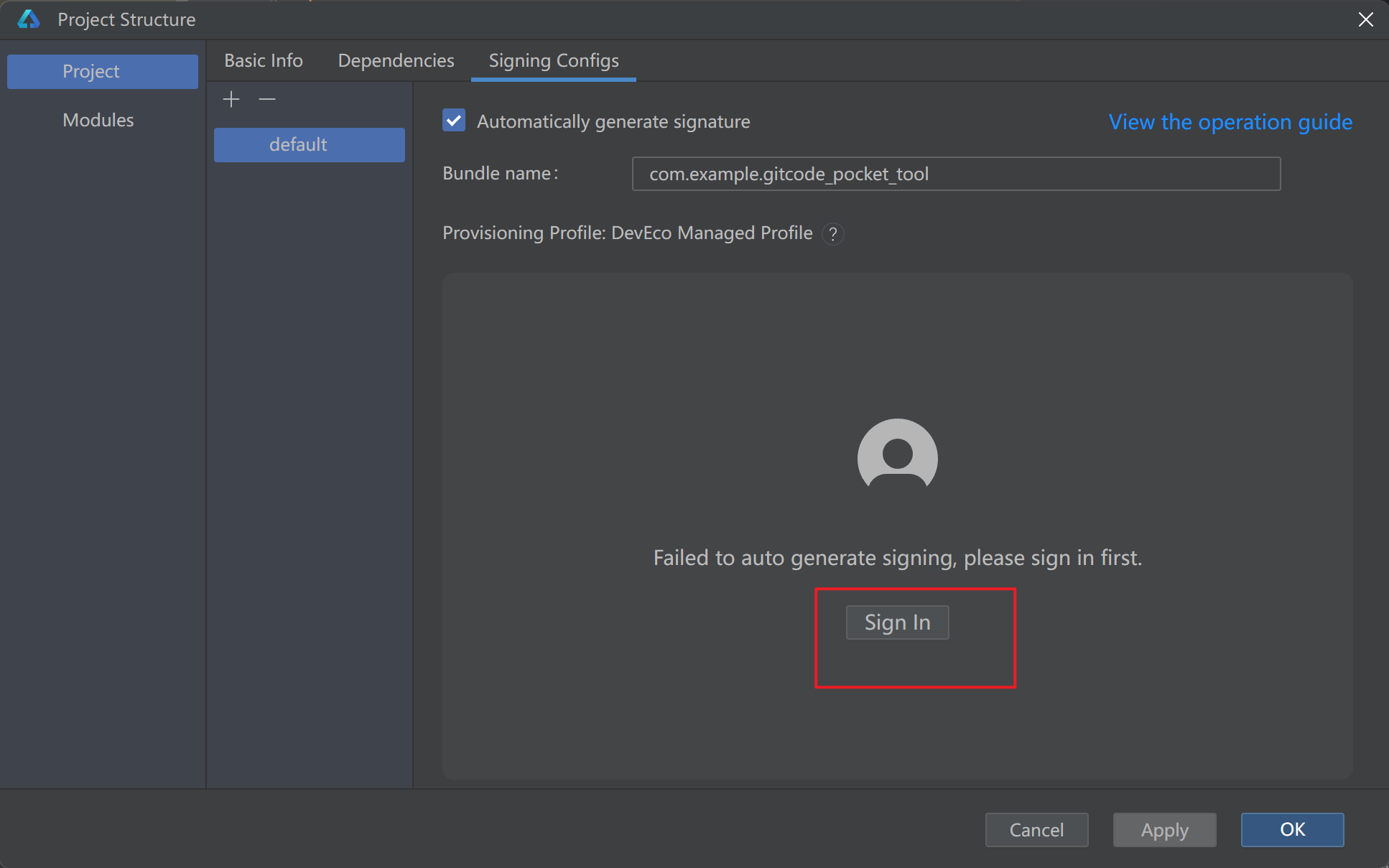Switch to the Basic Info tab
This screenshot has width=1389, height=868.
[x=264, y=60]
